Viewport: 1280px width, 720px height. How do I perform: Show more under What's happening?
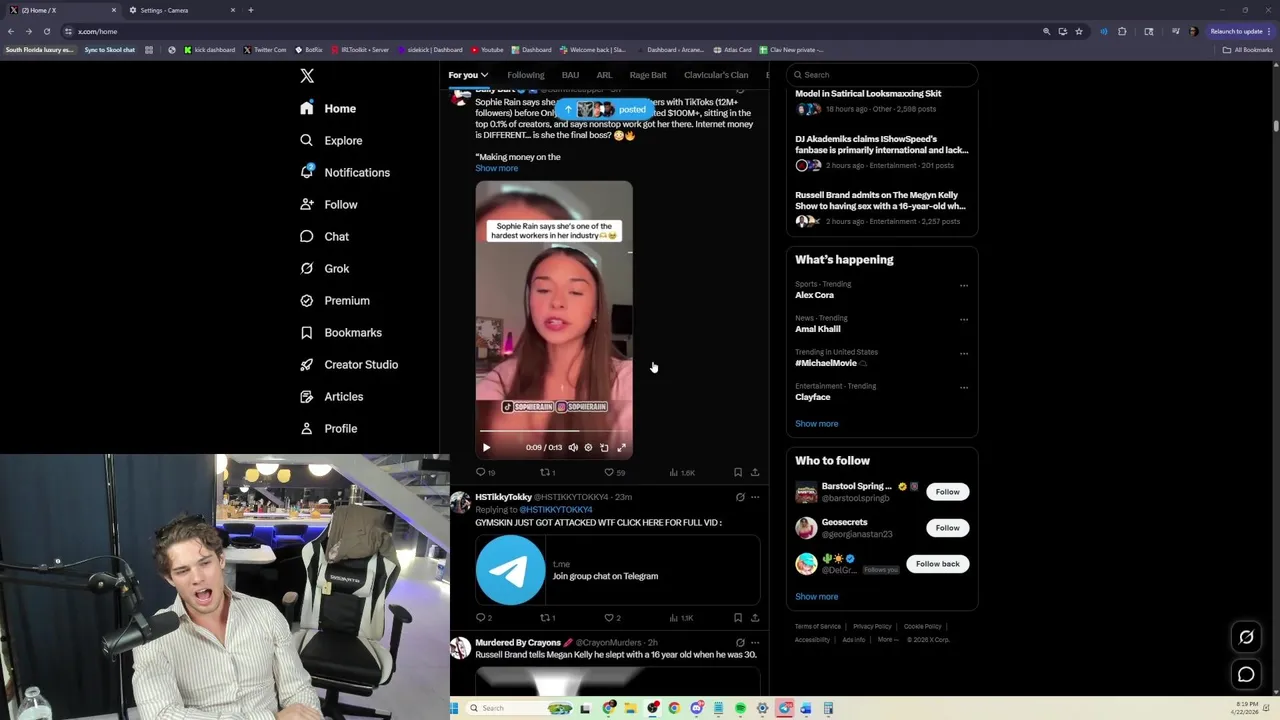[816, 424]
